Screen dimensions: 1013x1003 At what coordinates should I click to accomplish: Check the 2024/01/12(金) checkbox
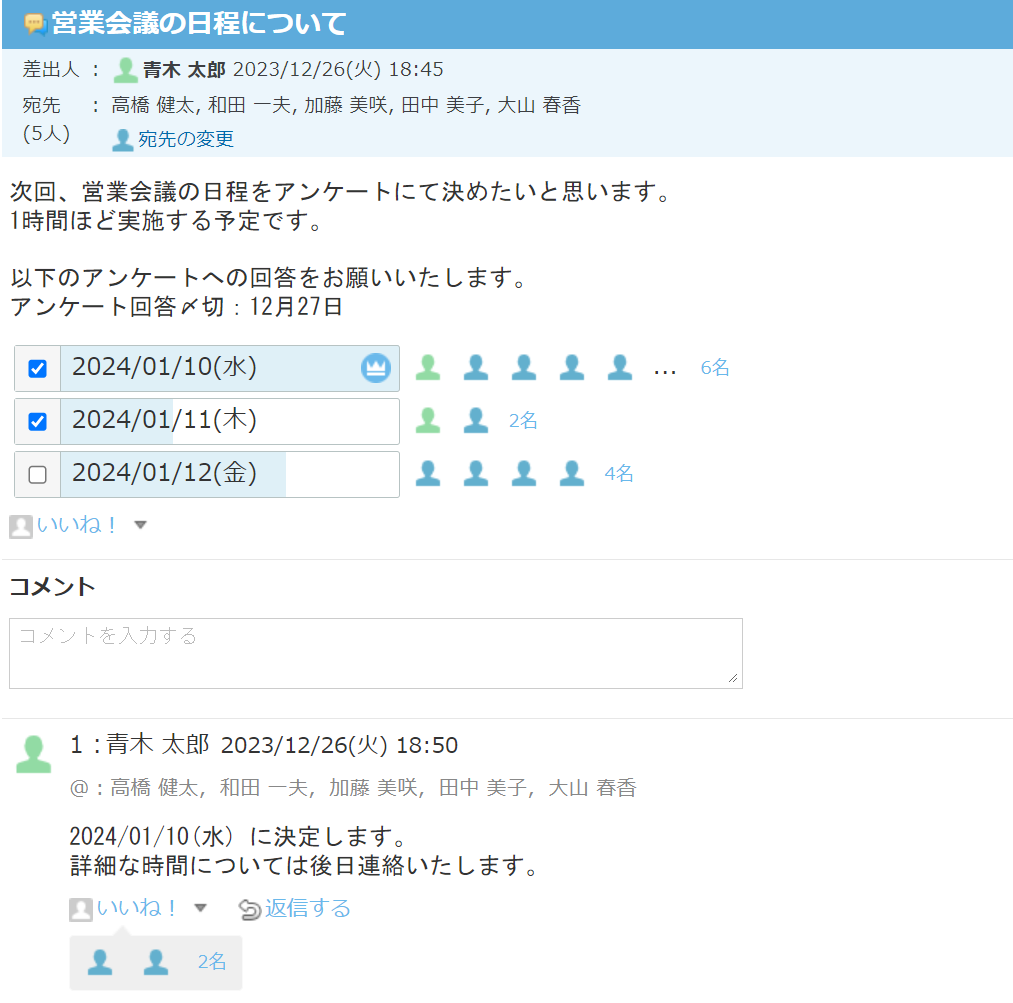tap(37, 475)
